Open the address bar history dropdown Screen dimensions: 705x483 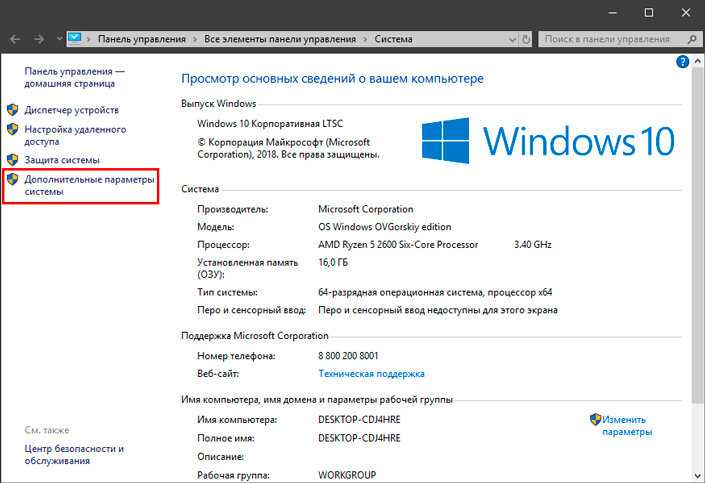512,40
